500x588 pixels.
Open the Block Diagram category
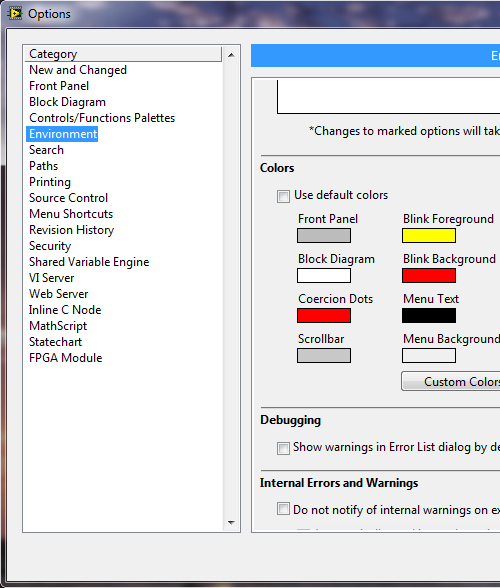click(x=68, y=102)
